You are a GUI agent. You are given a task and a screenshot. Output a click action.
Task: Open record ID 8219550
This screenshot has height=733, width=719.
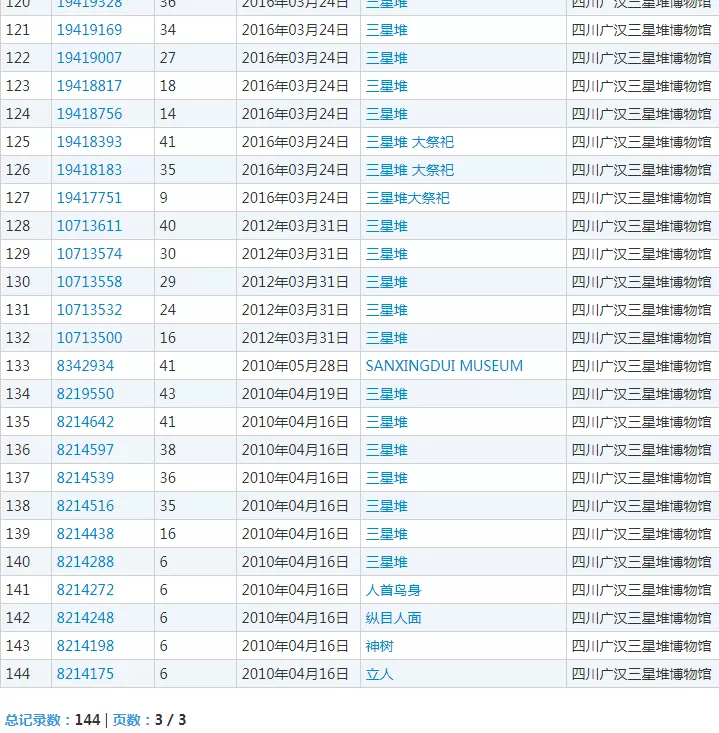85,394
